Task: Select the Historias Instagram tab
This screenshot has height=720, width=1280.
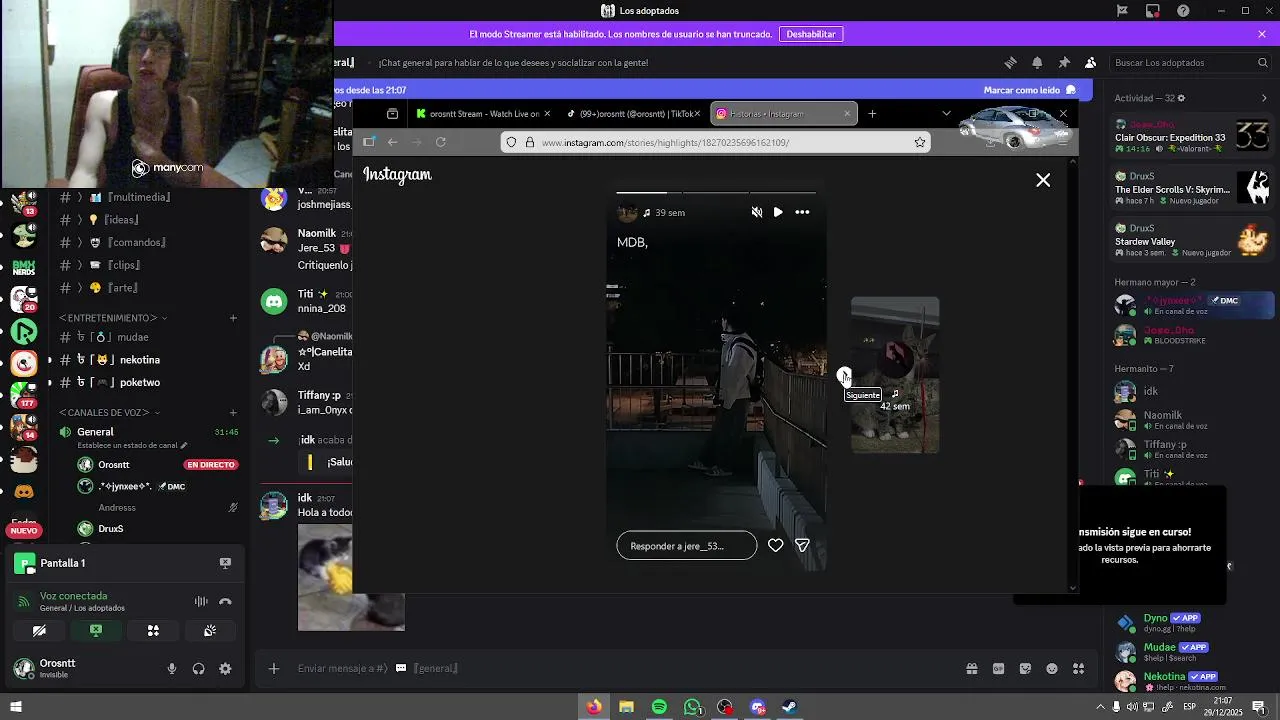Action: pyautogui.click(x=782, y=114)
